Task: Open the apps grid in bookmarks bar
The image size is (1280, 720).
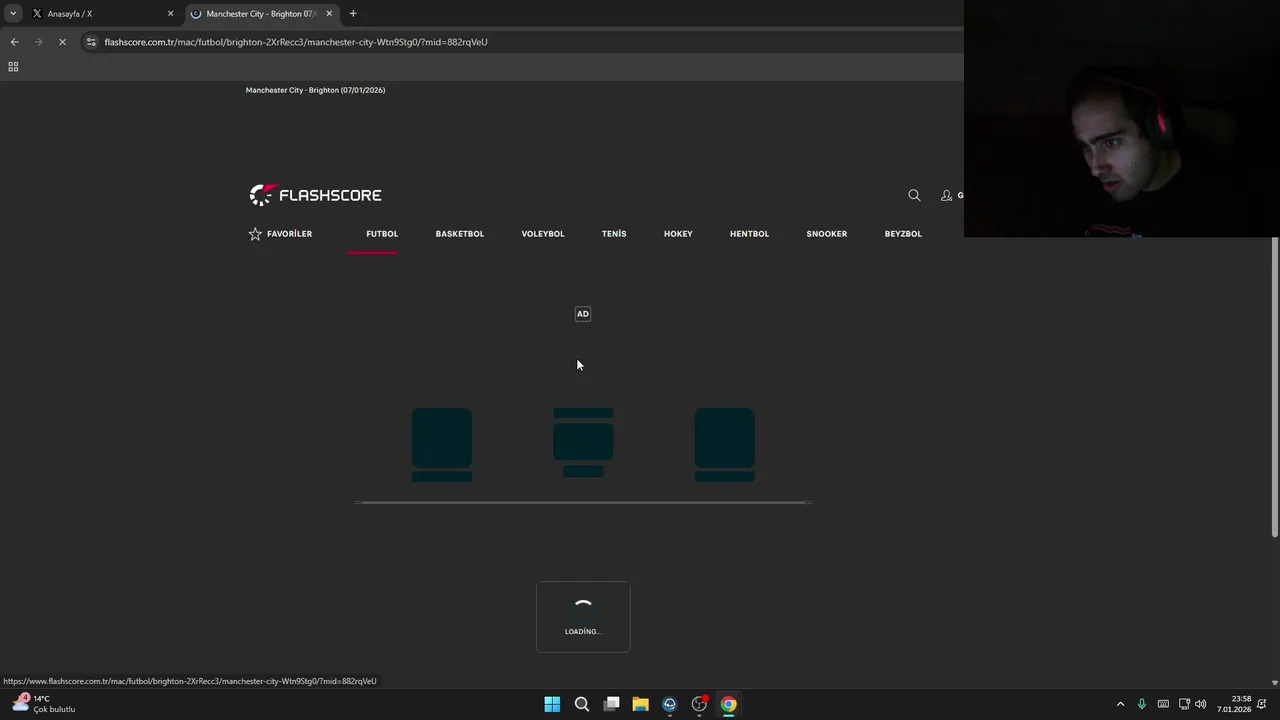Action: 13,67
